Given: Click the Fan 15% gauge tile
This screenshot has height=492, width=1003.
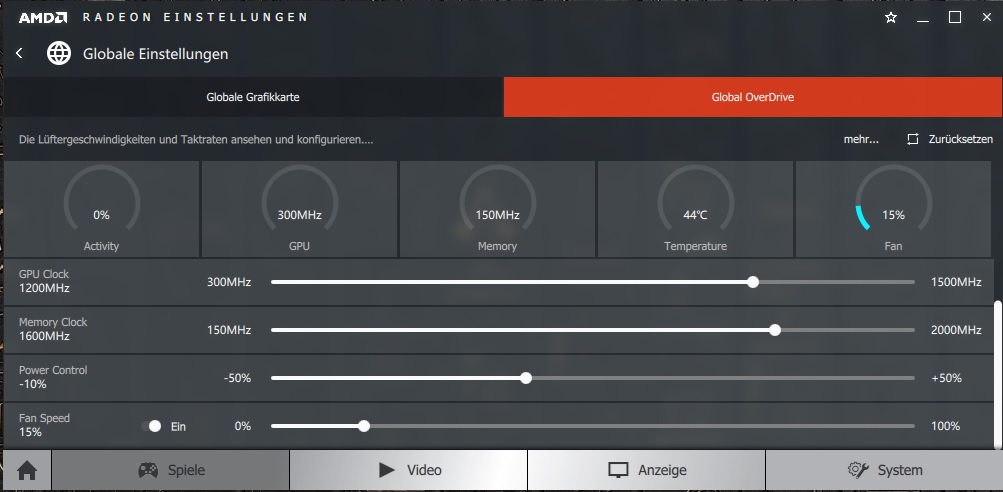Looking at the screenshot, I should pos(893,209).
